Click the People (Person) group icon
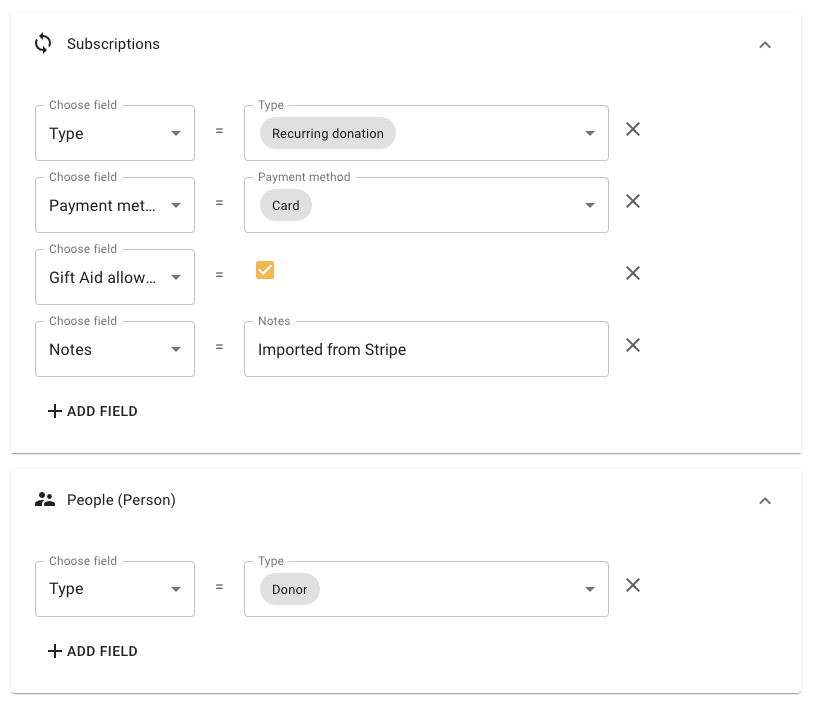Screen dimensions: 814x704 [45, 499]
